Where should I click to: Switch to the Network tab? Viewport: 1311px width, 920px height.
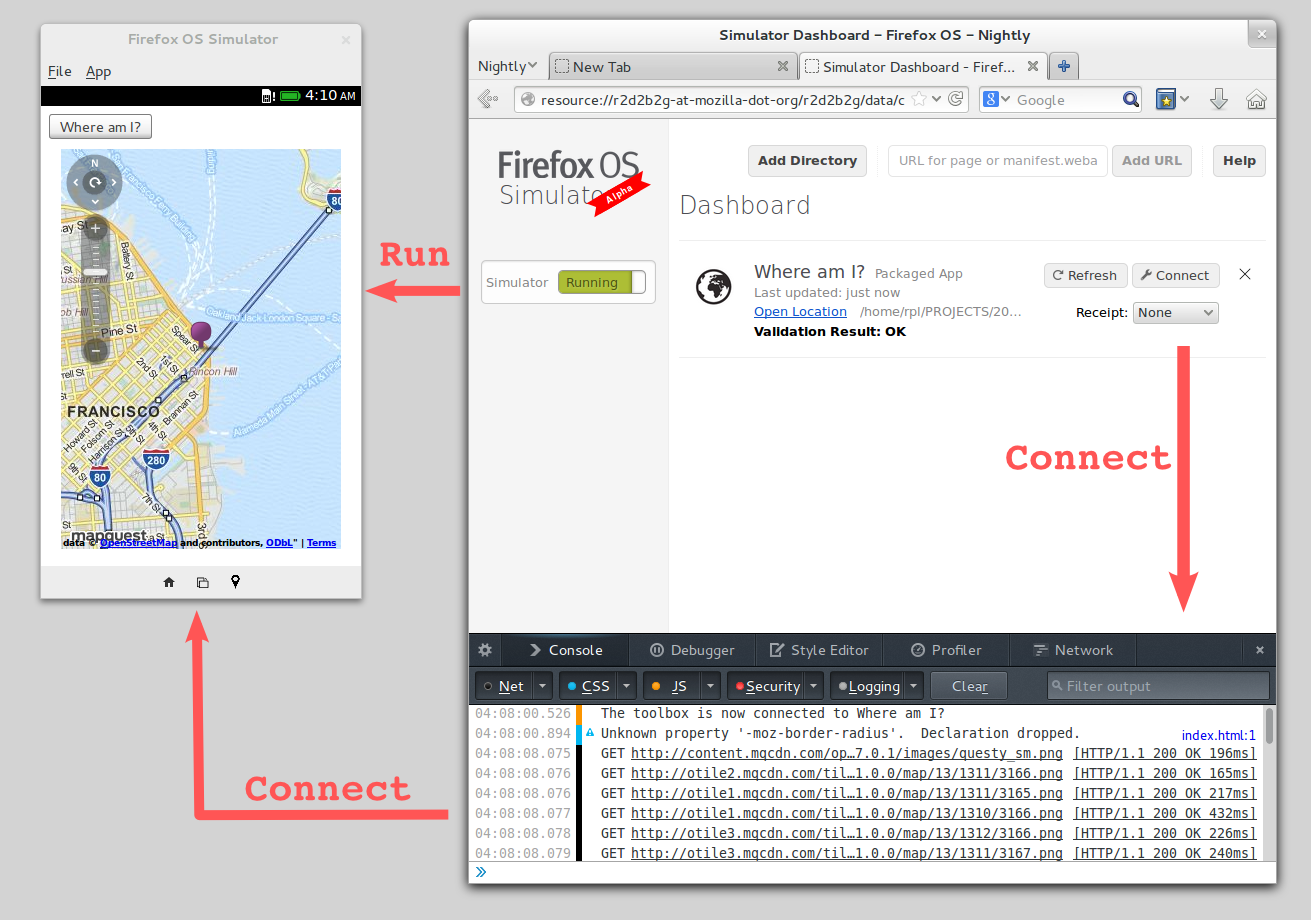point(1073,650)
